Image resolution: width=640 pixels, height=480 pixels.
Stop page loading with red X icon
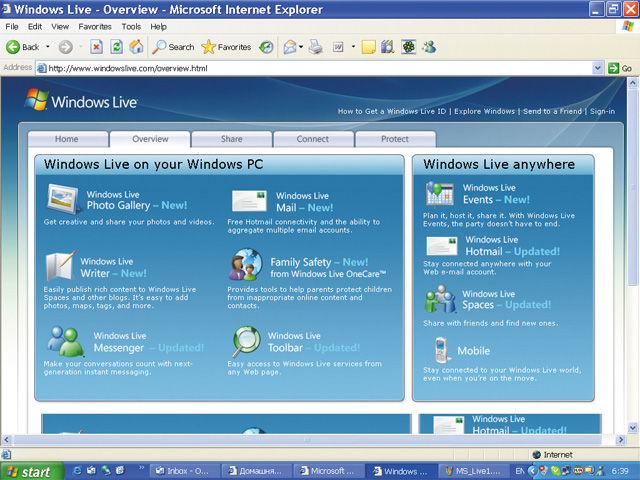point(96,47)
